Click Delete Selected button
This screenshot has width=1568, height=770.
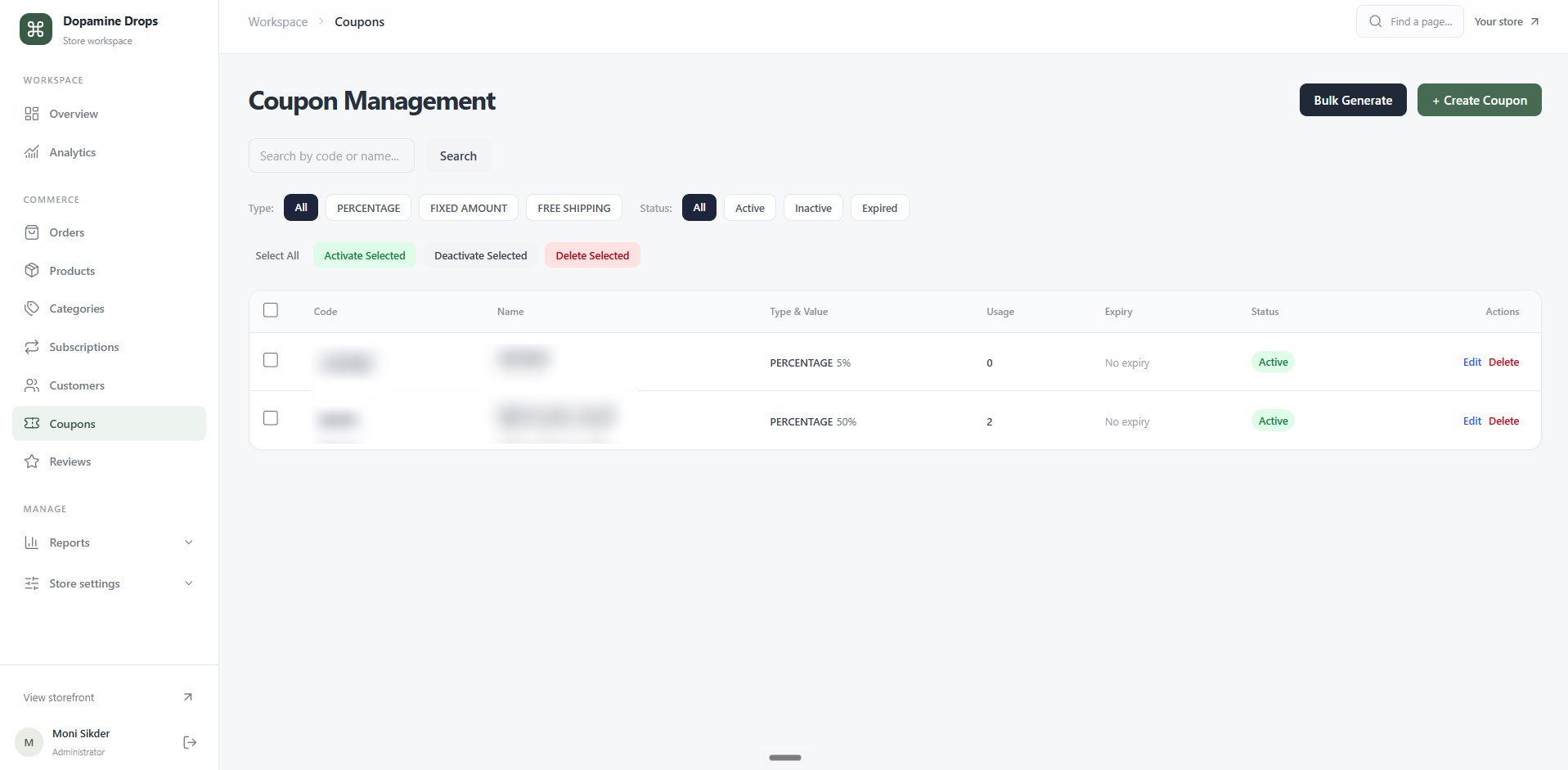[592, 255]
